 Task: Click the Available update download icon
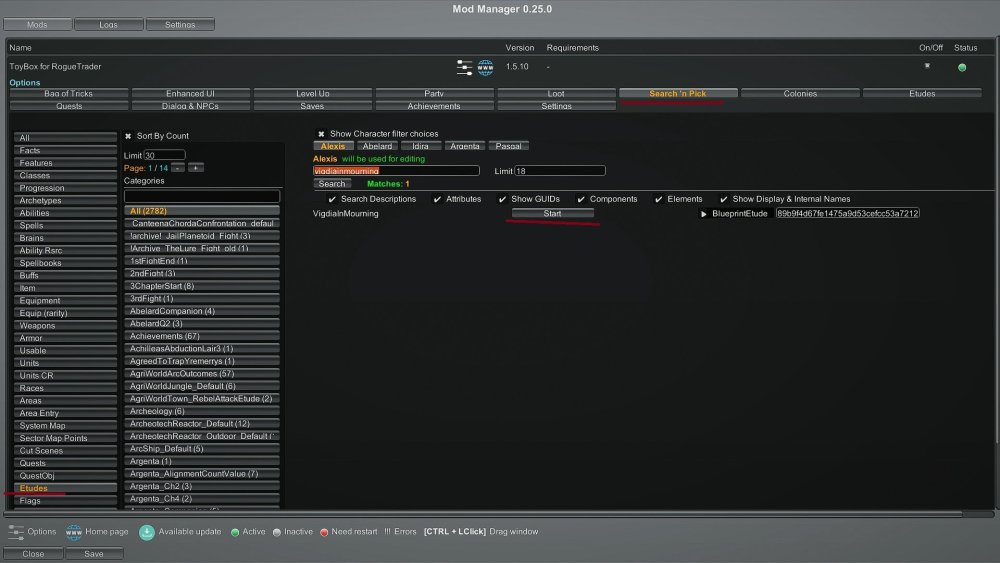click(x=146, y=531)
